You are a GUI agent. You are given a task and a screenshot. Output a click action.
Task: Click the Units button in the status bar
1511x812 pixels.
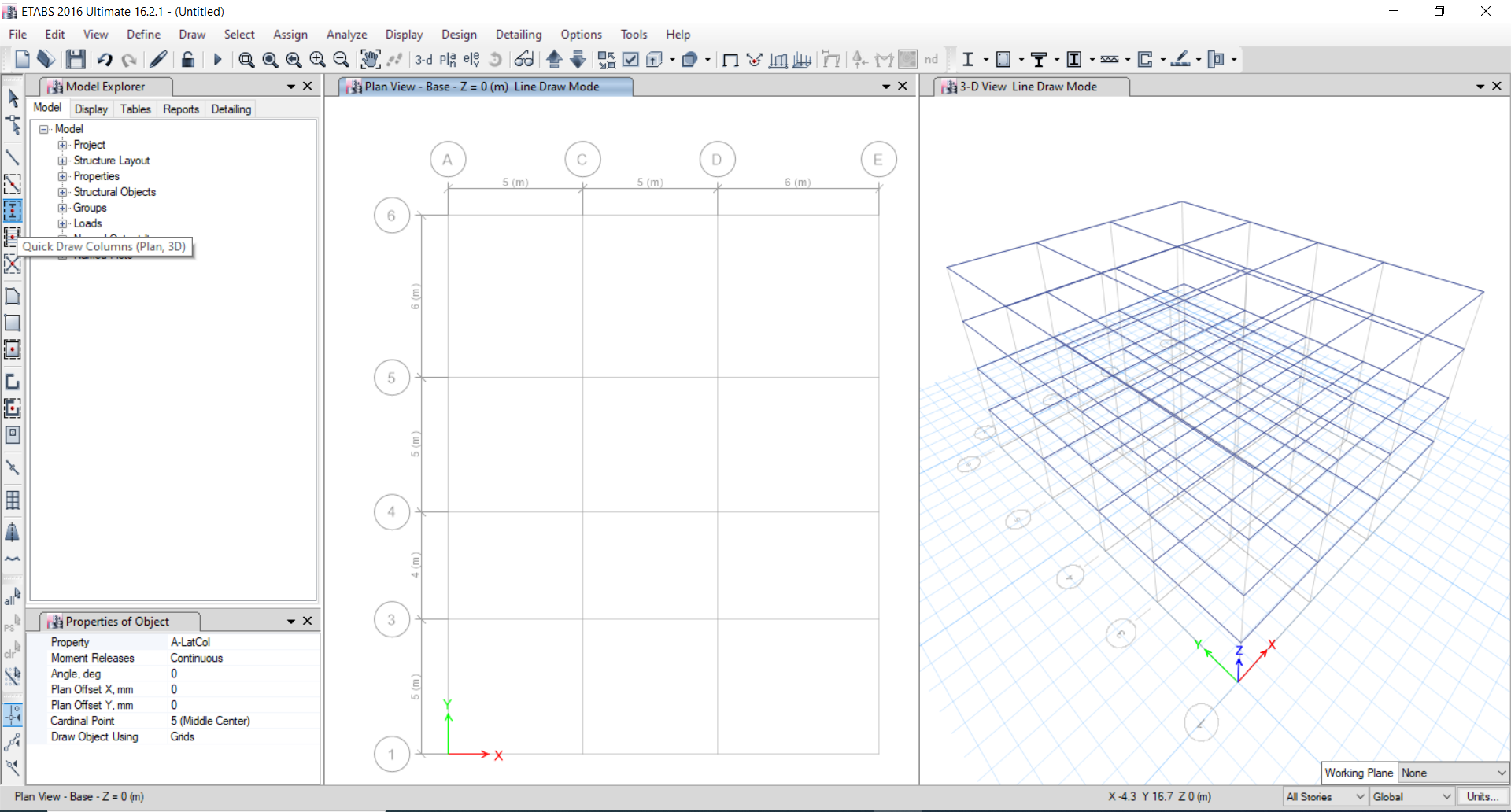[x=1481, y=796]
